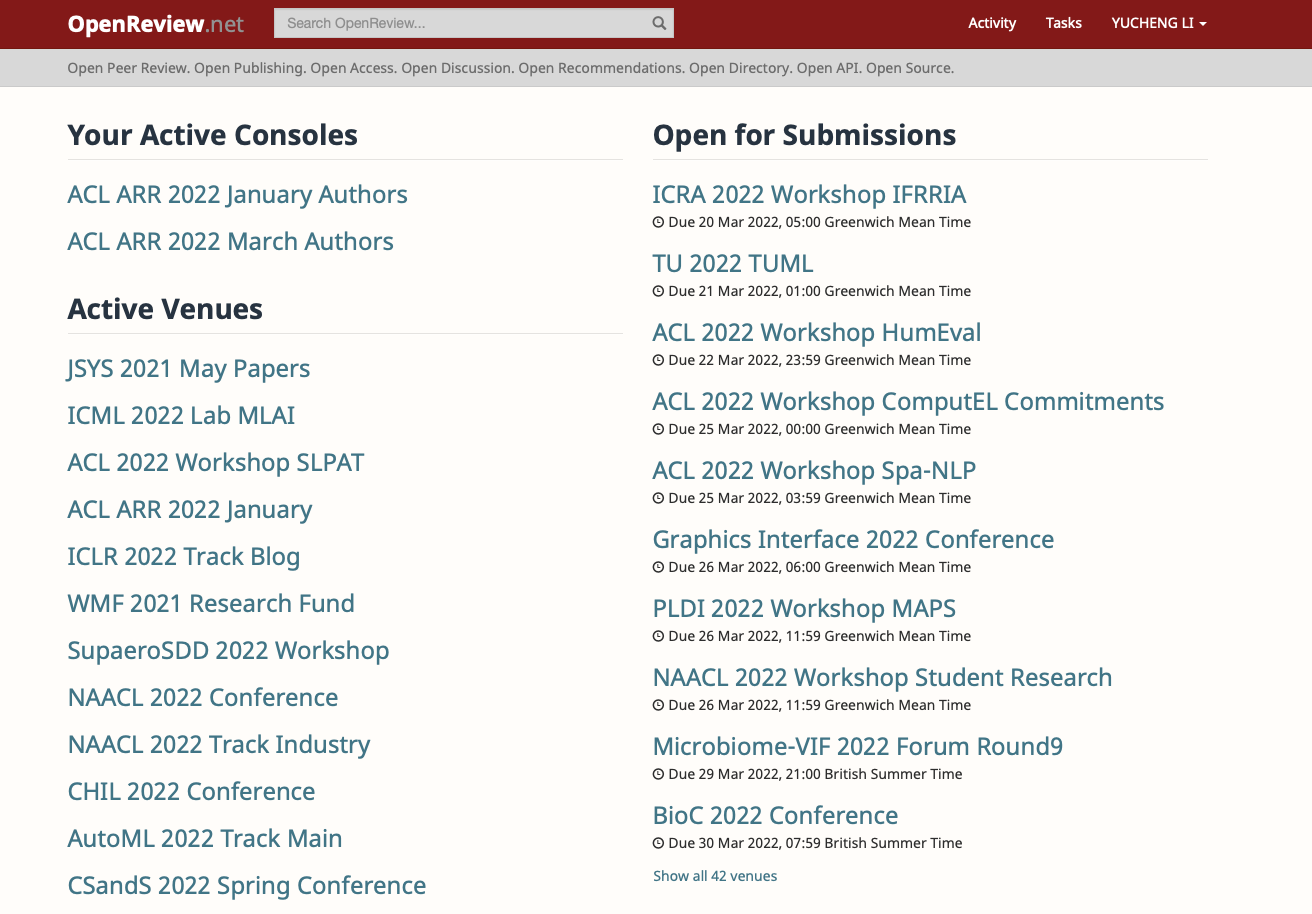Expand list via Show all 42 venues
Screen dimensions: 1312x914
(x=714, y=876)
